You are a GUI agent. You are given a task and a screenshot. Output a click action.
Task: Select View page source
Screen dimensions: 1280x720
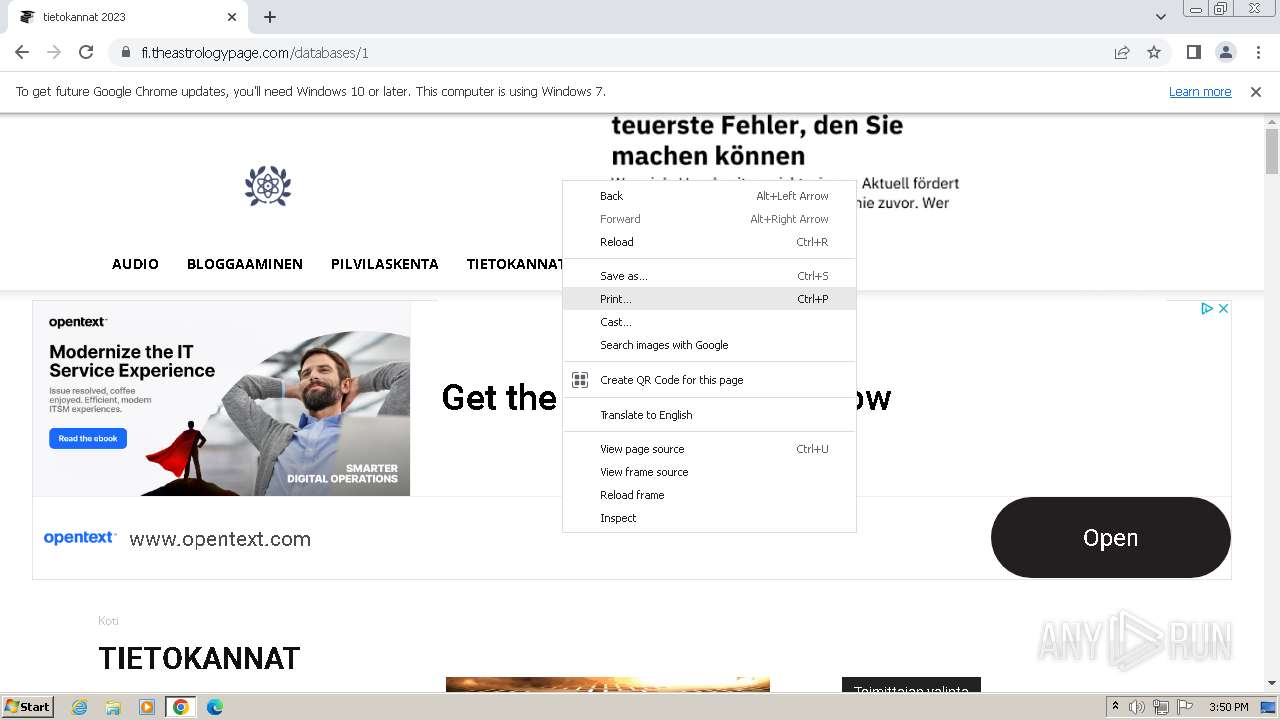(x=709, y=449)
